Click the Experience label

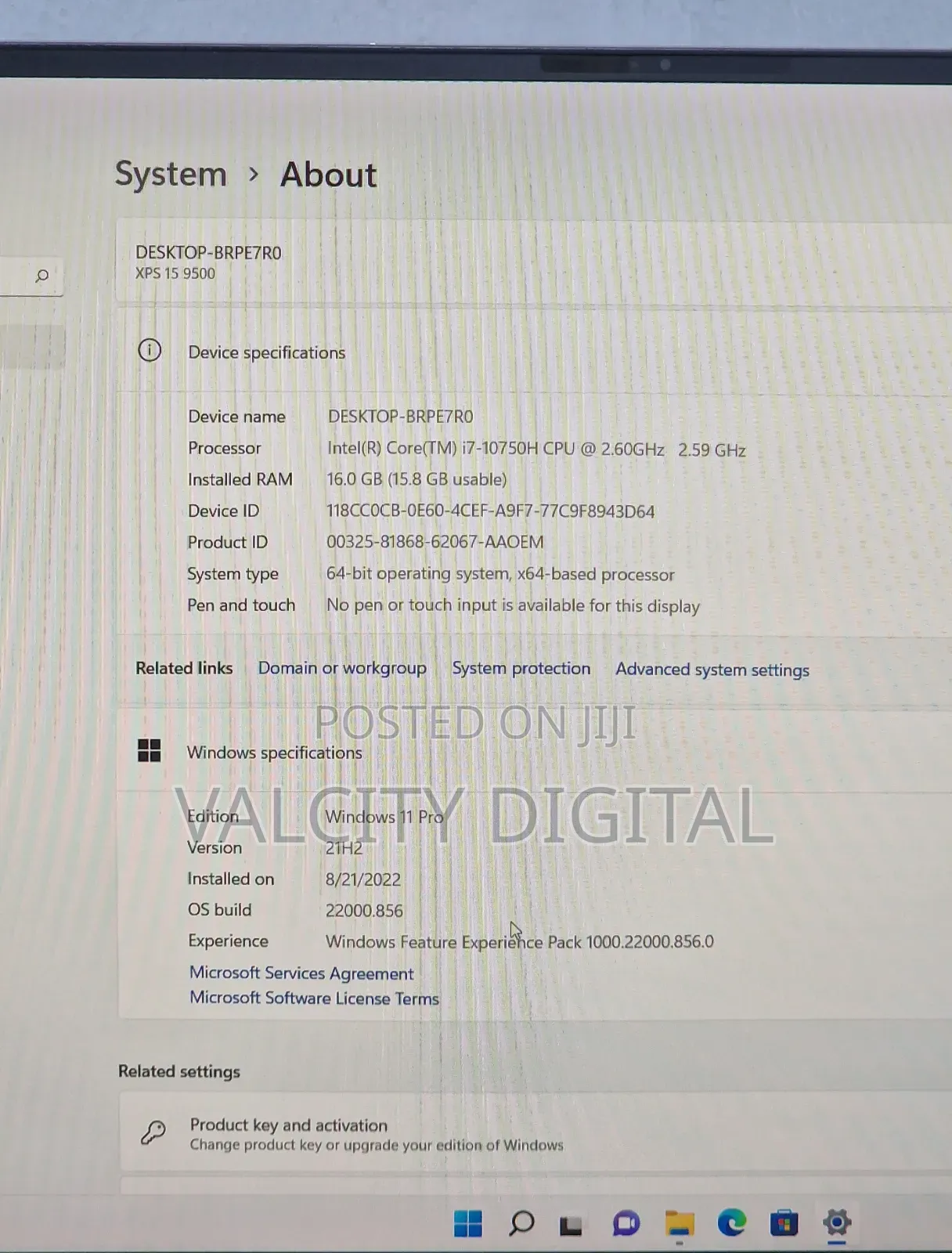[x=228, y=941]
